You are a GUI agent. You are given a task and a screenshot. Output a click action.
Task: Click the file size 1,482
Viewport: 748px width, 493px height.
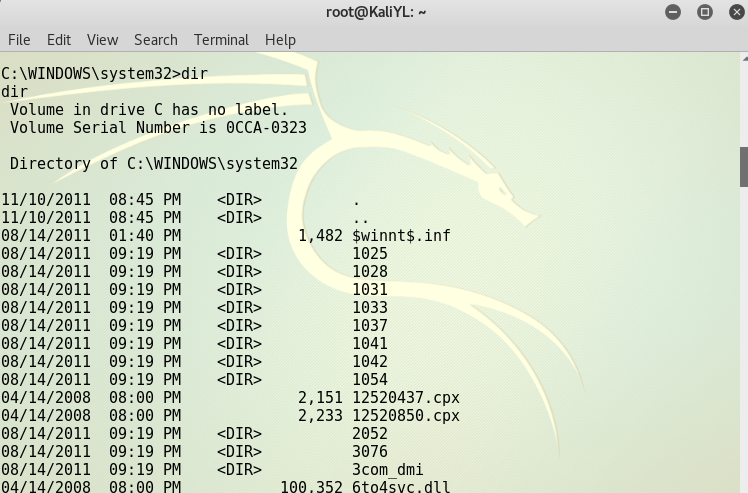pos(320,235)
